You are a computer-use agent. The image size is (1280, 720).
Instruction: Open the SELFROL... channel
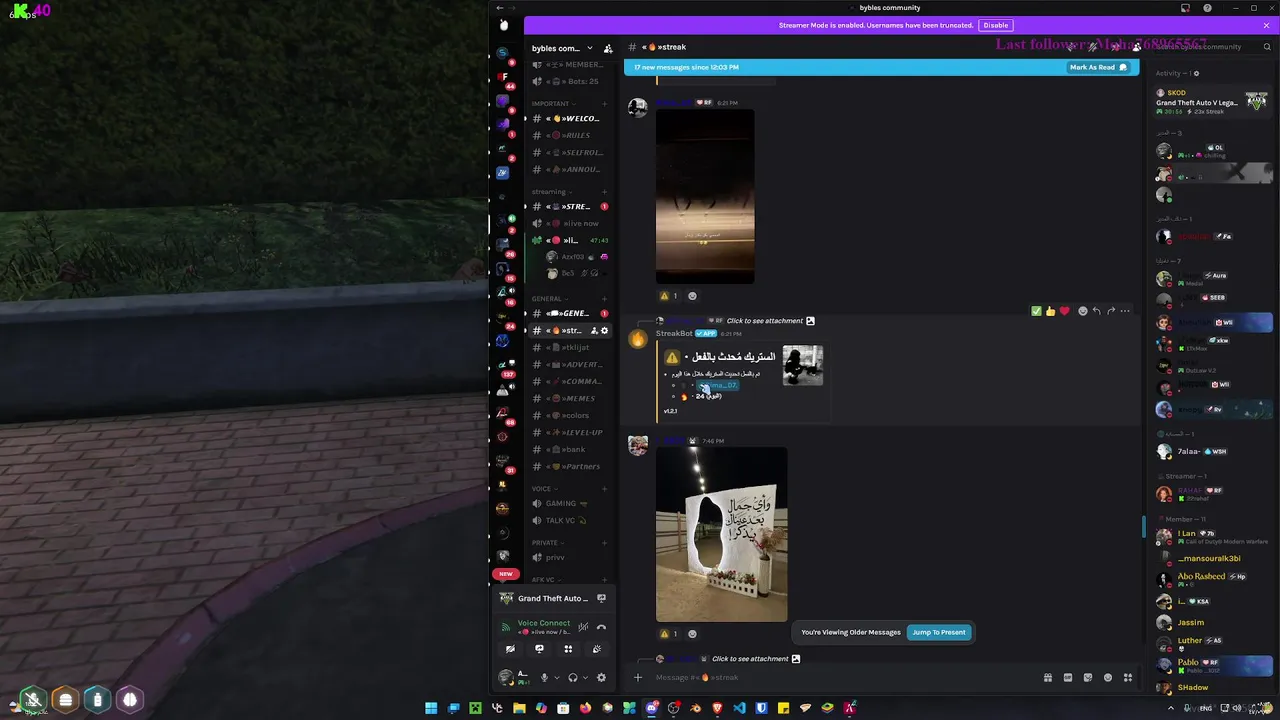[570, 152]
